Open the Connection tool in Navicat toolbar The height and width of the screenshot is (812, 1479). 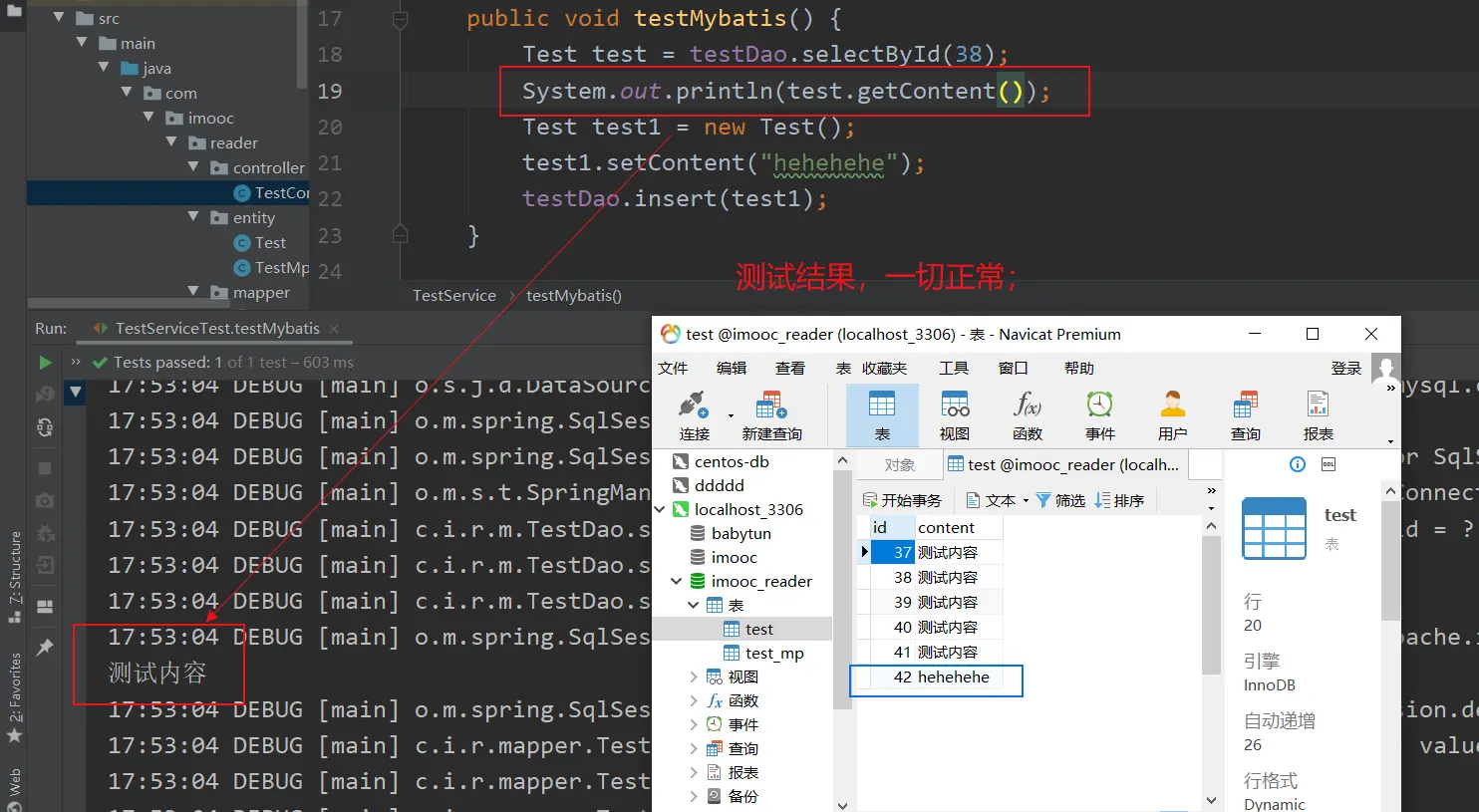tap(694, 415)
